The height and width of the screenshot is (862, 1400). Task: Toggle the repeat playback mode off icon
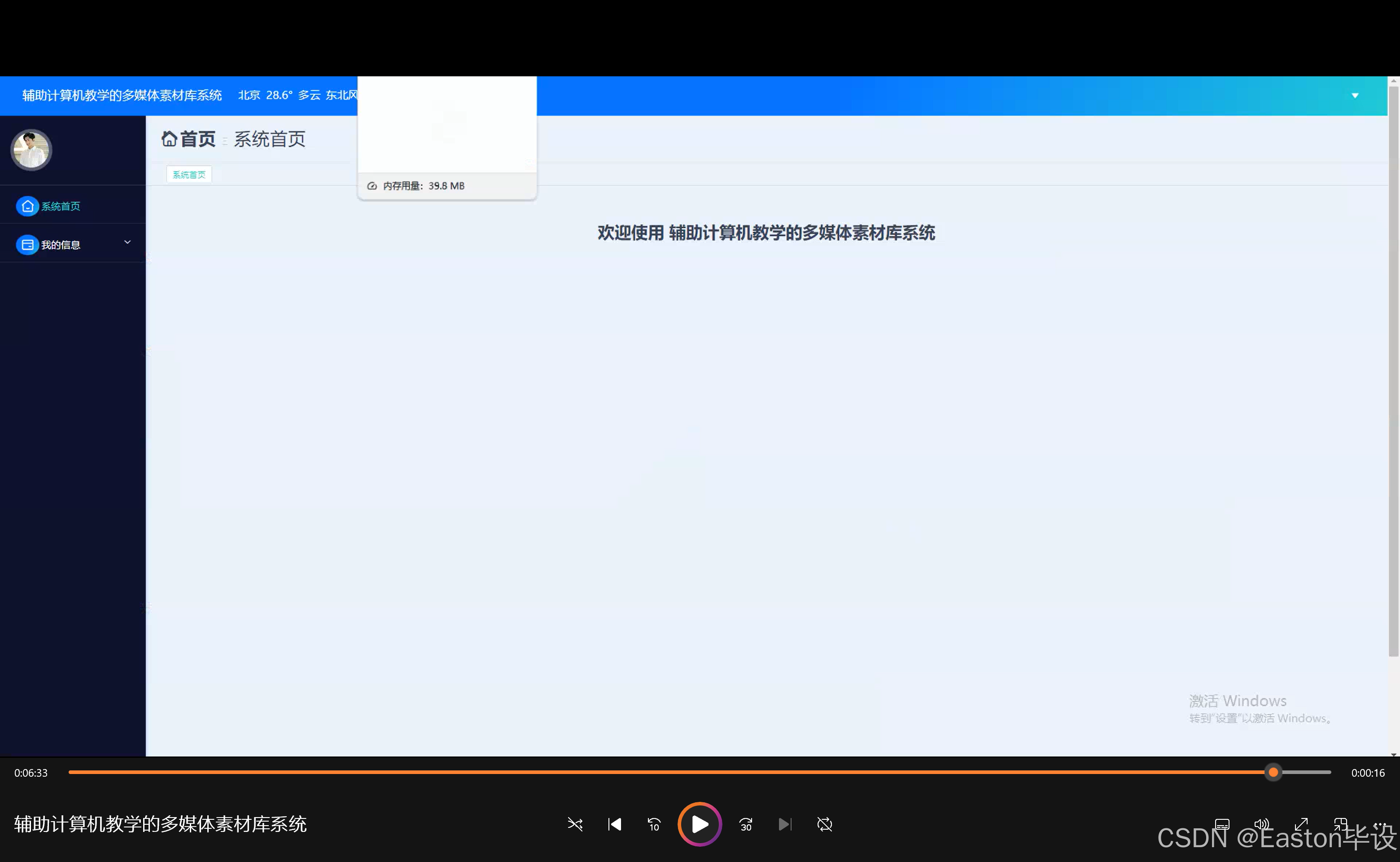point(824,824)
